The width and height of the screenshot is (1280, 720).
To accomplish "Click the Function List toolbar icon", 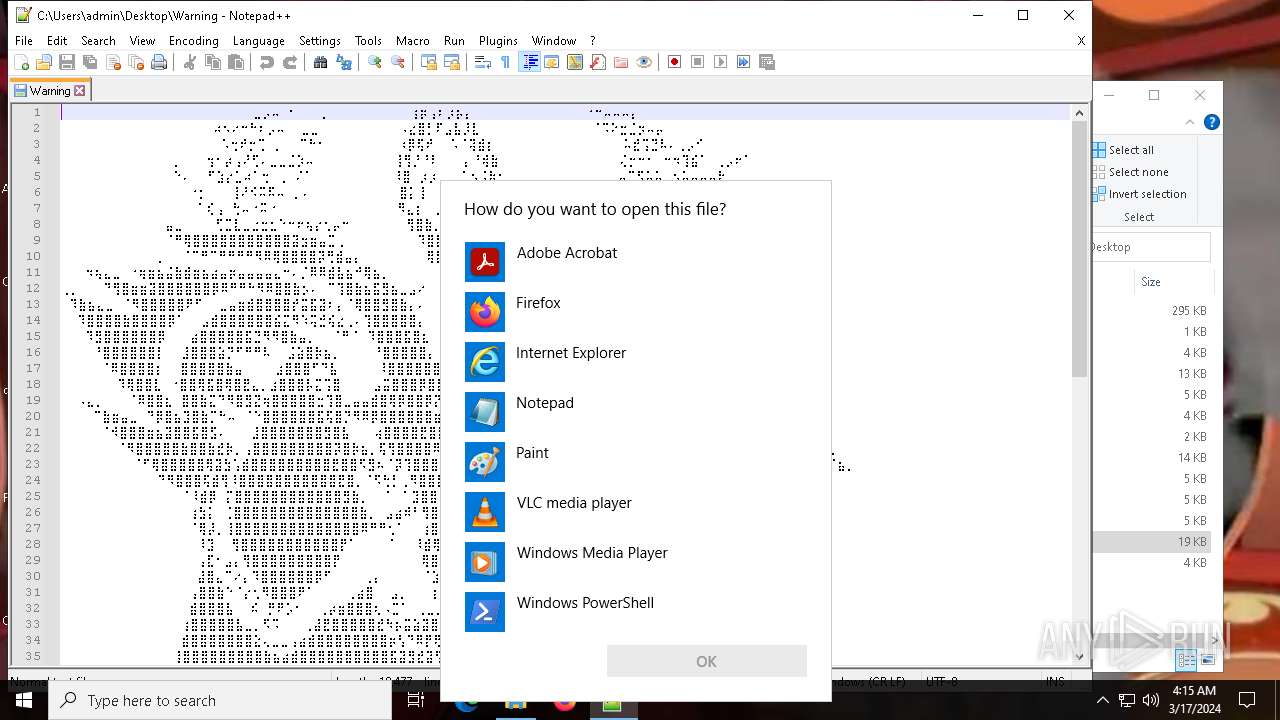I will click(x=598, y=62).
